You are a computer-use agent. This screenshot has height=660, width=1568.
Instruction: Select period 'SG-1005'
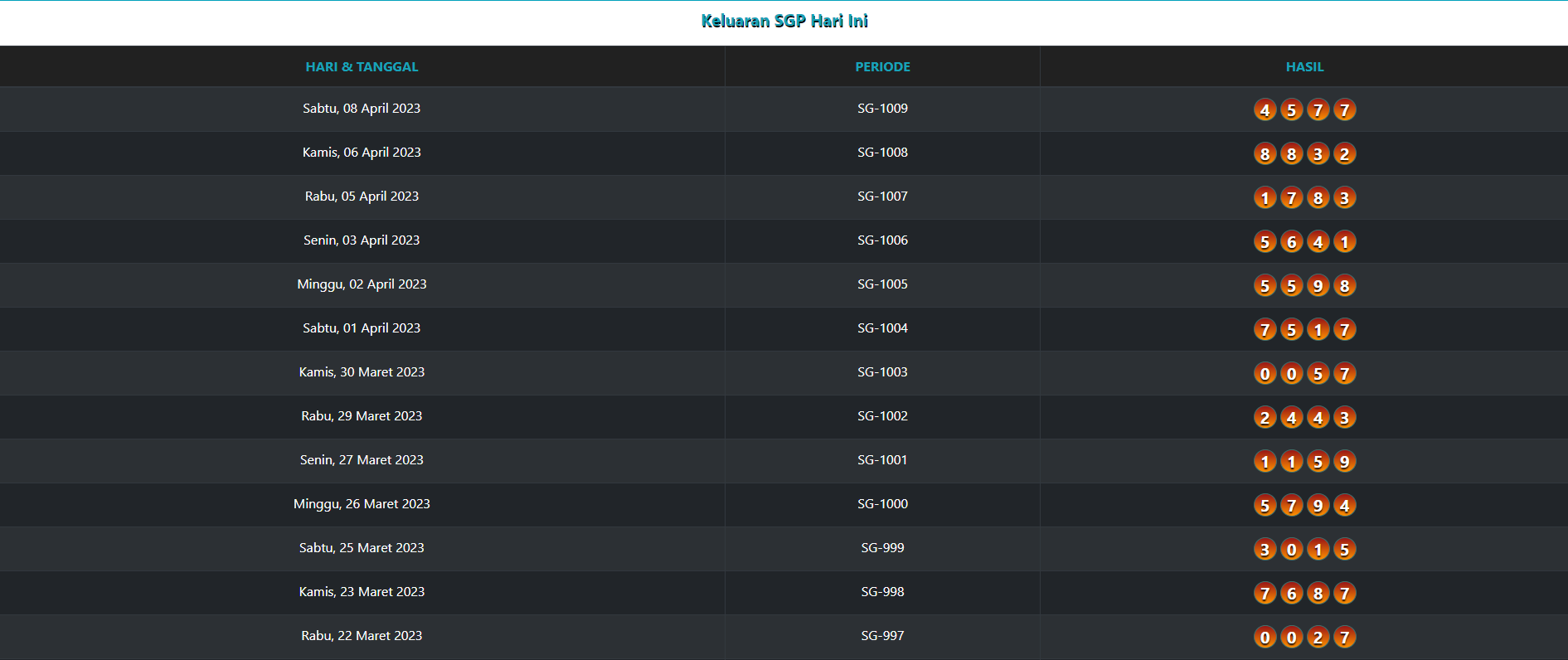(882, 284)
